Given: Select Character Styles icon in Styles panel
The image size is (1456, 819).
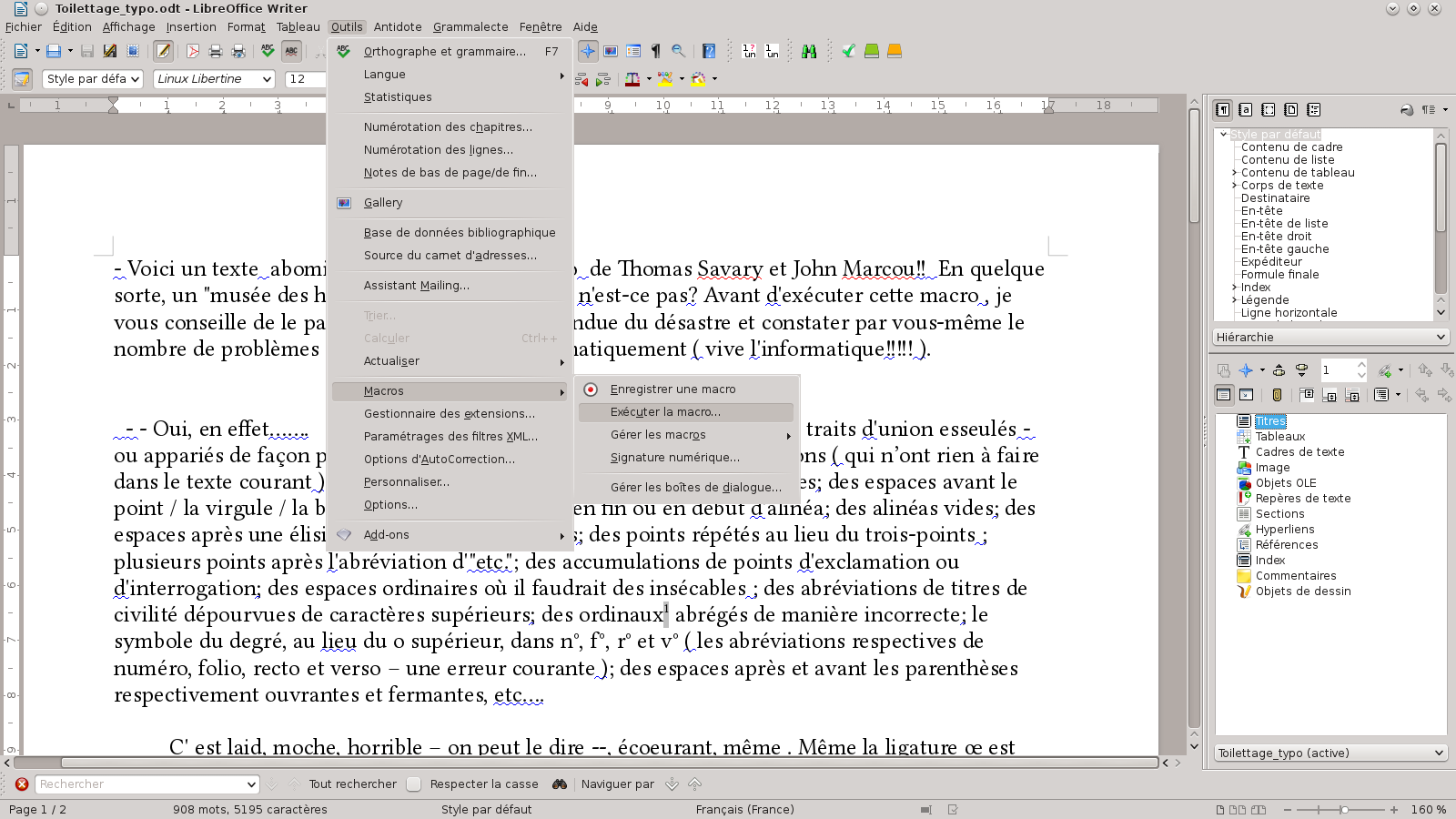Looking at the screenshot, I should click(x=1246, y=110).
